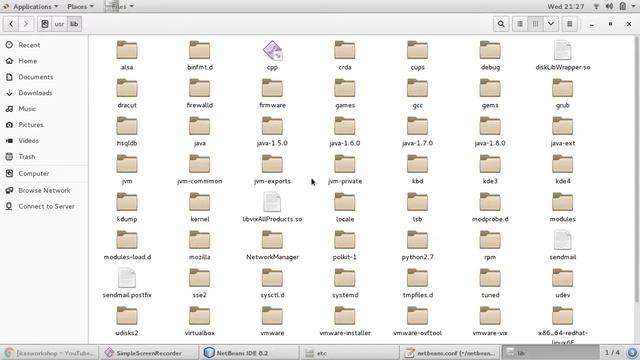Select the java-ext folder
Viewport: 640px width, 360px height.
click(x=562, y=131)
